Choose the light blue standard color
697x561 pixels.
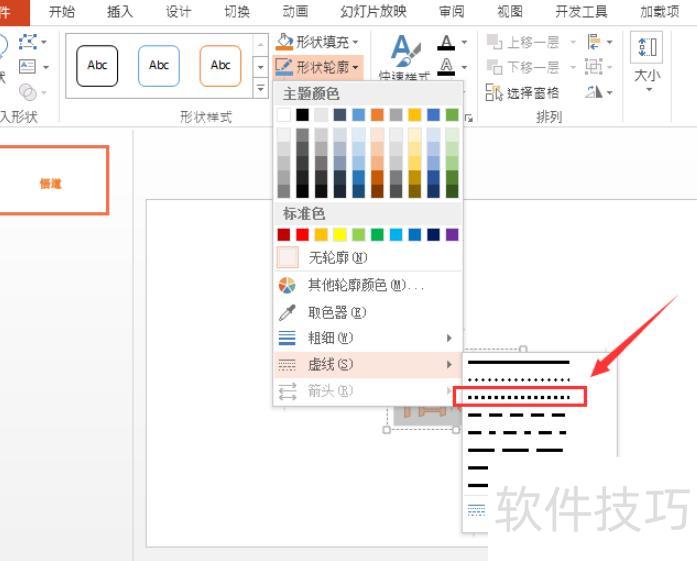tap(396, 234)
